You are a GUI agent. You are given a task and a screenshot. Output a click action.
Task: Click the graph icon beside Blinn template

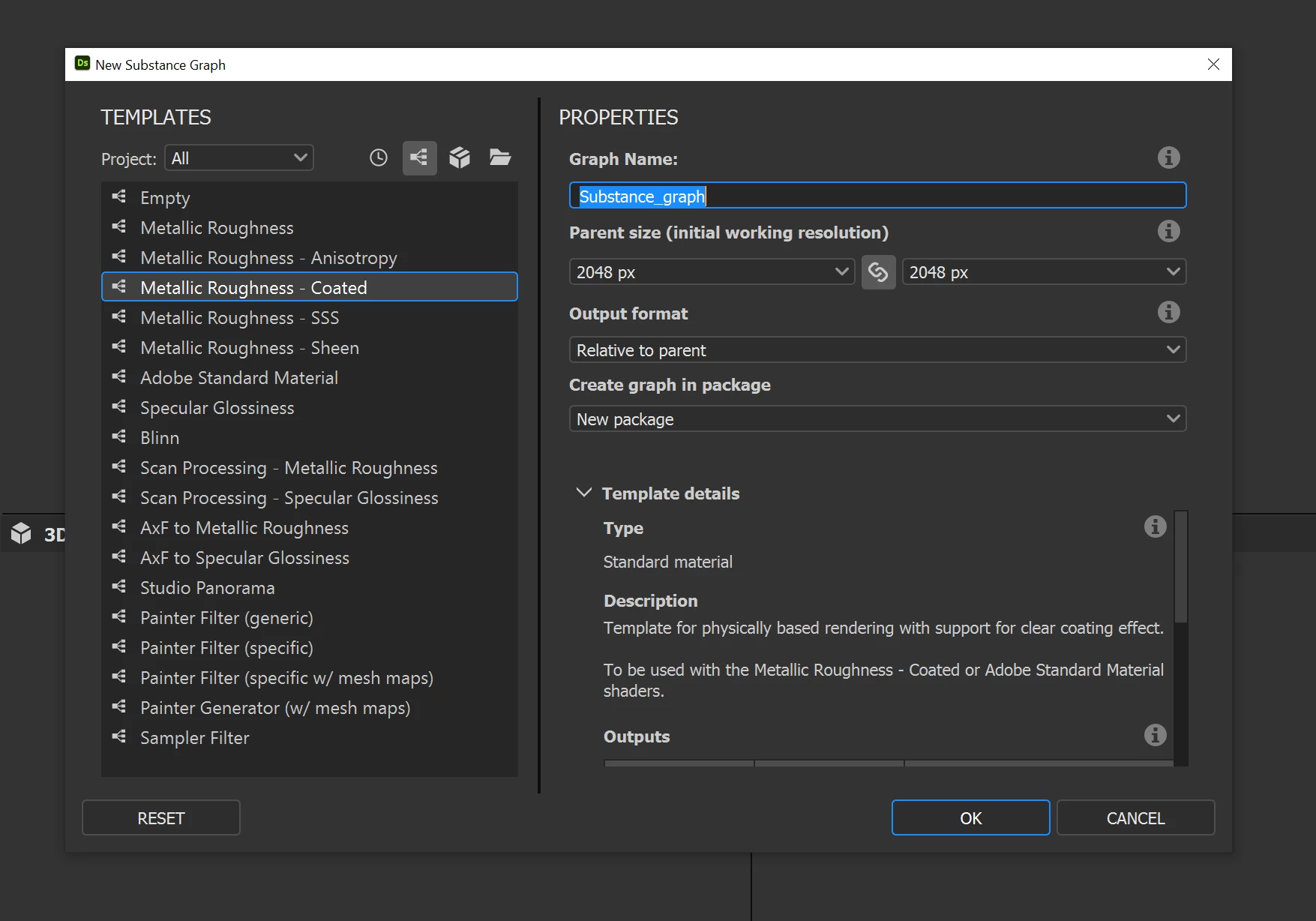[118, 436]
